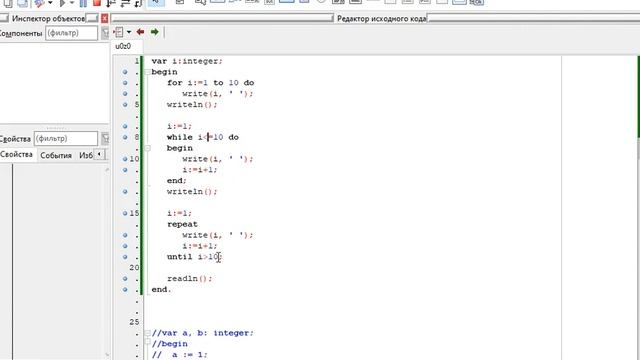The width and height of the screenshot is (640, 360).
Task: Click the filter funnel beside the Компоненты field
Action: click(105, 33)
